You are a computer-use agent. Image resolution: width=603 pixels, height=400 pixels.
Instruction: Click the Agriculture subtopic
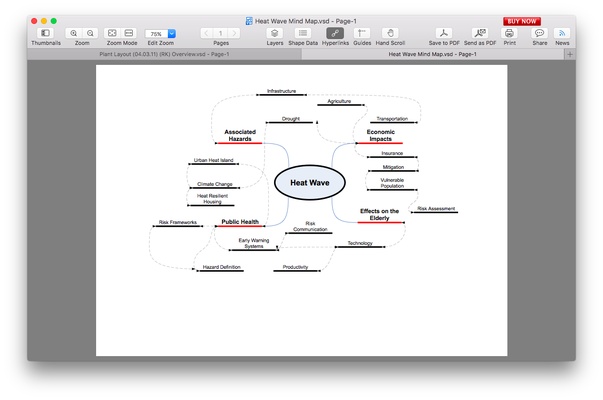339,101
